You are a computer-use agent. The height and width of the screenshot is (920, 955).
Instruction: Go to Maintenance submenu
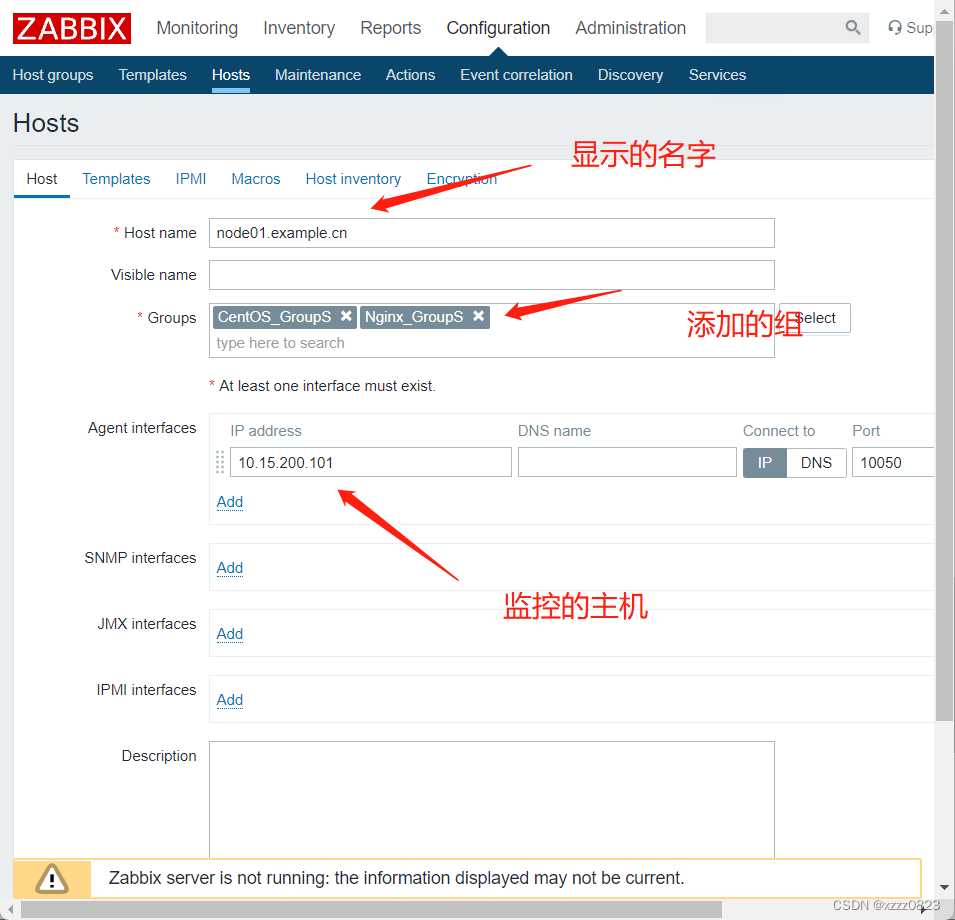(318, 75)
